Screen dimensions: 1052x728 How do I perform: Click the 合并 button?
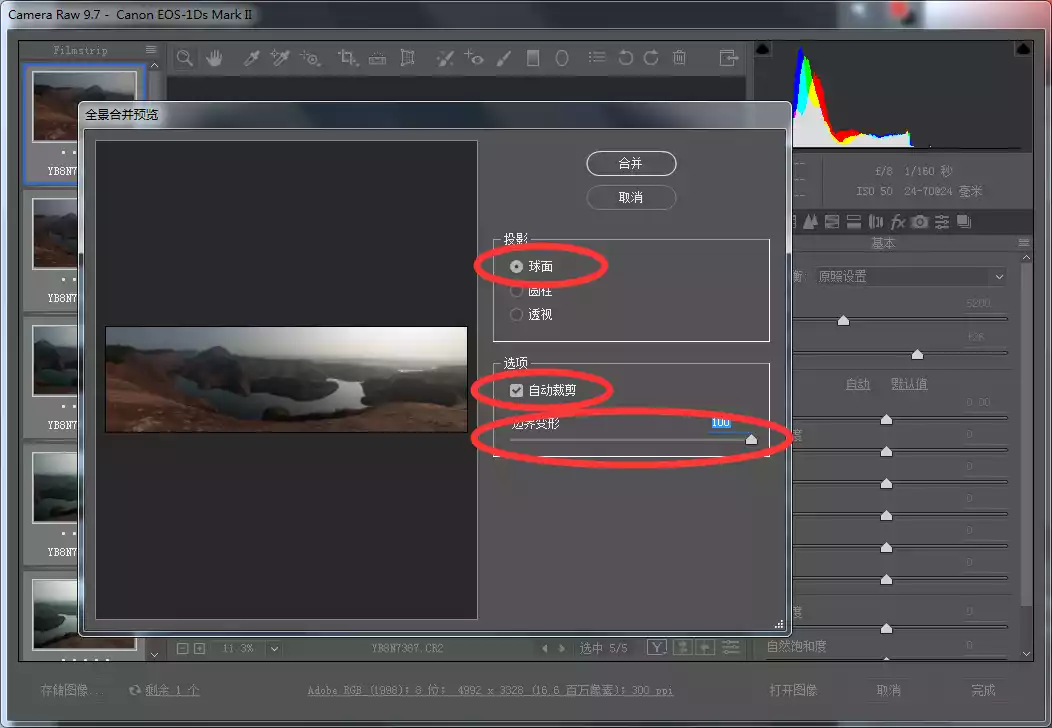click(x=631, y=164)
